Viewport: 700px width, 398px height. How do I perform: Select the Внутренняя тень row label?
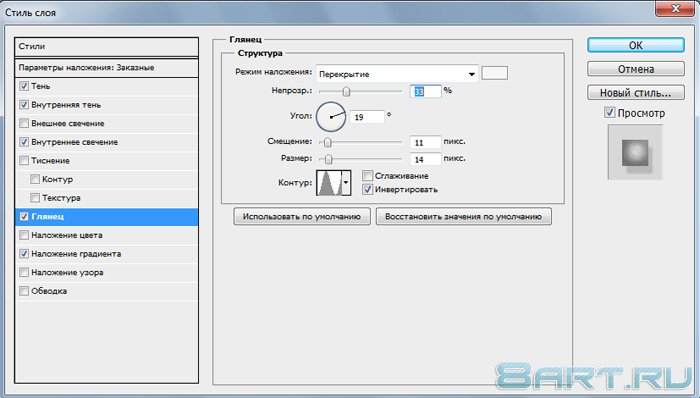click(66, 105)
